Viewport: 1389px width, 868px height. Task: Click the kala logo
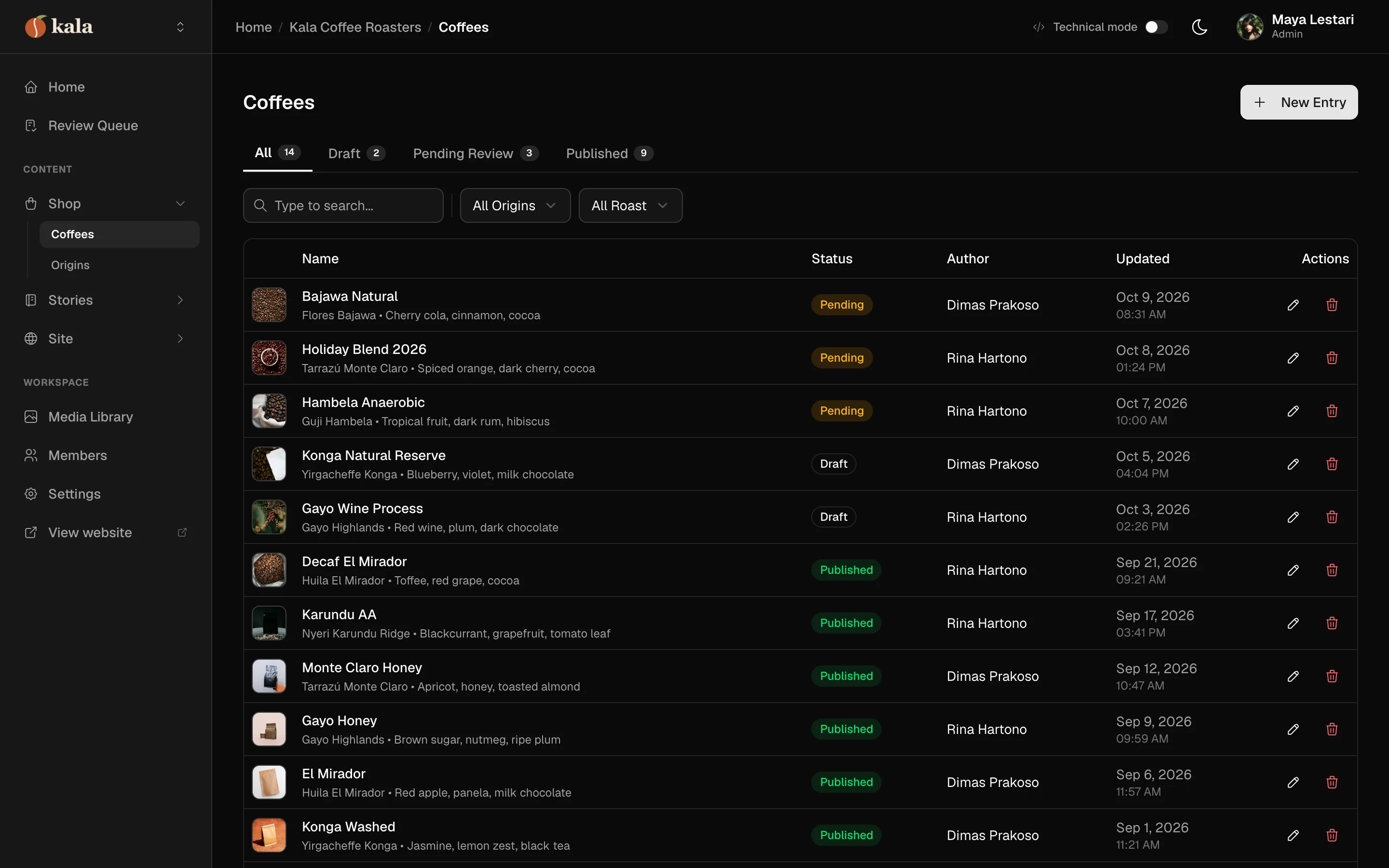pos(58,27)
